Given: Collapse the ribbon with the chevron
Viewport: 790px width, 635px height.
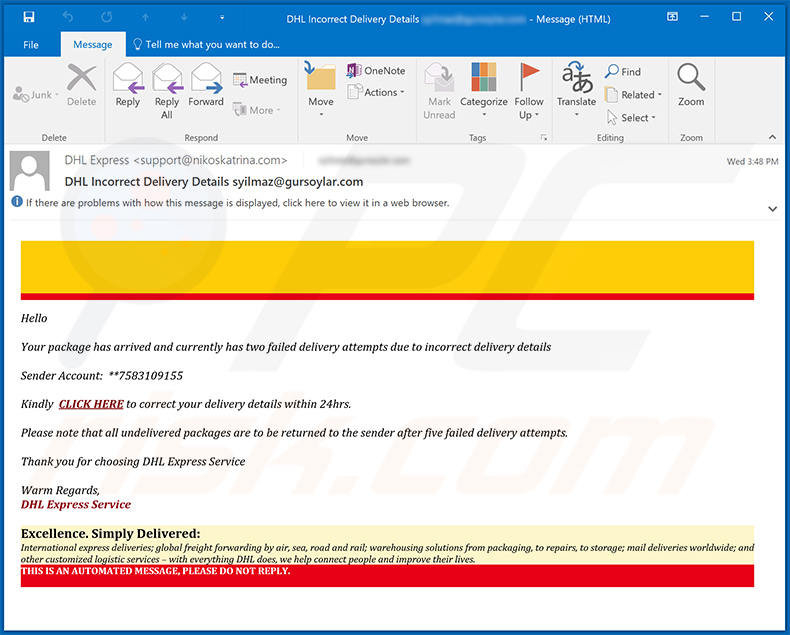Looking at the screenshot, I should point(772,137).
